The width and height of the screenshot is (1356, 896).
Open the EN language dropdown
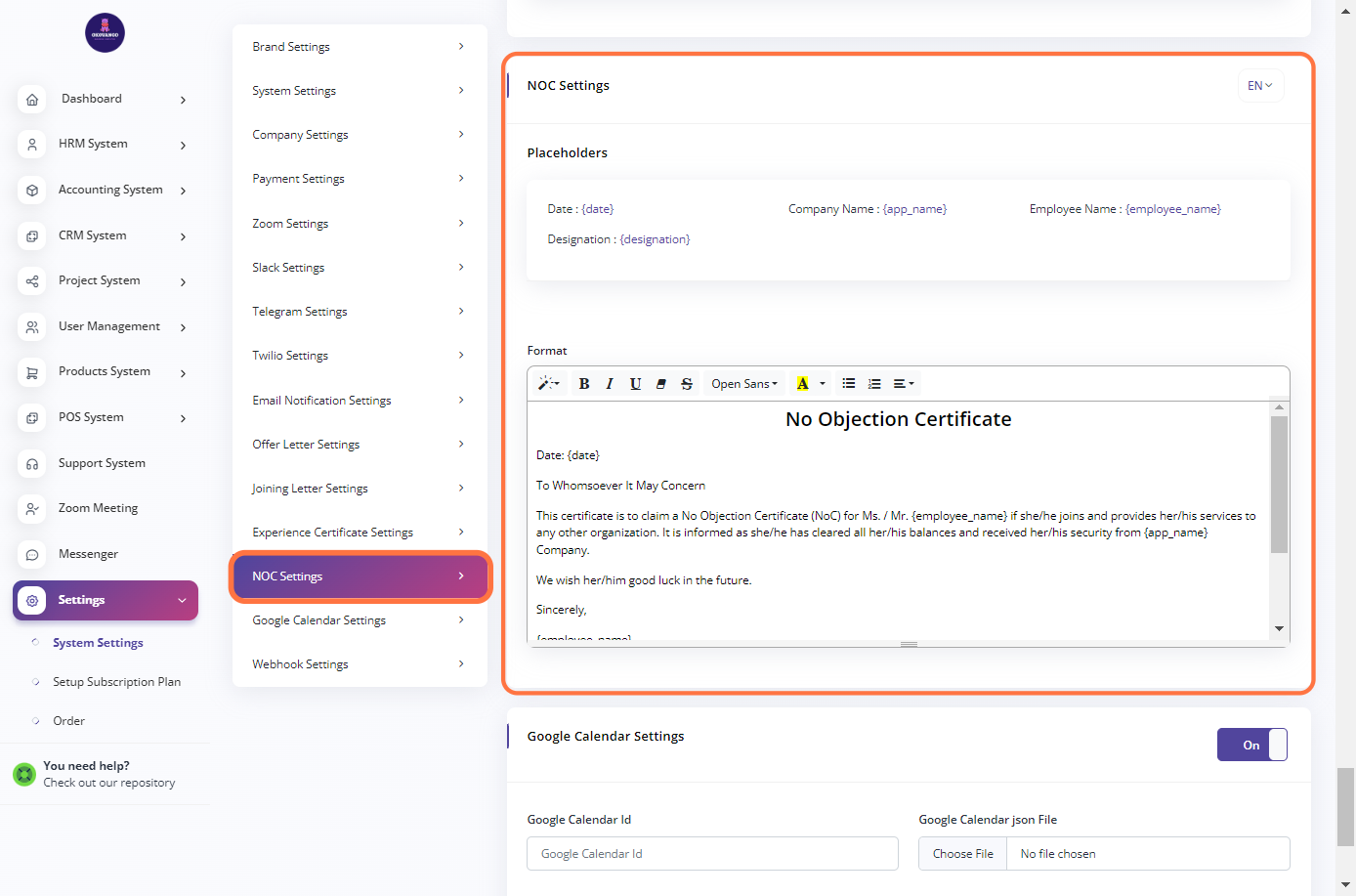(1260, 86)
